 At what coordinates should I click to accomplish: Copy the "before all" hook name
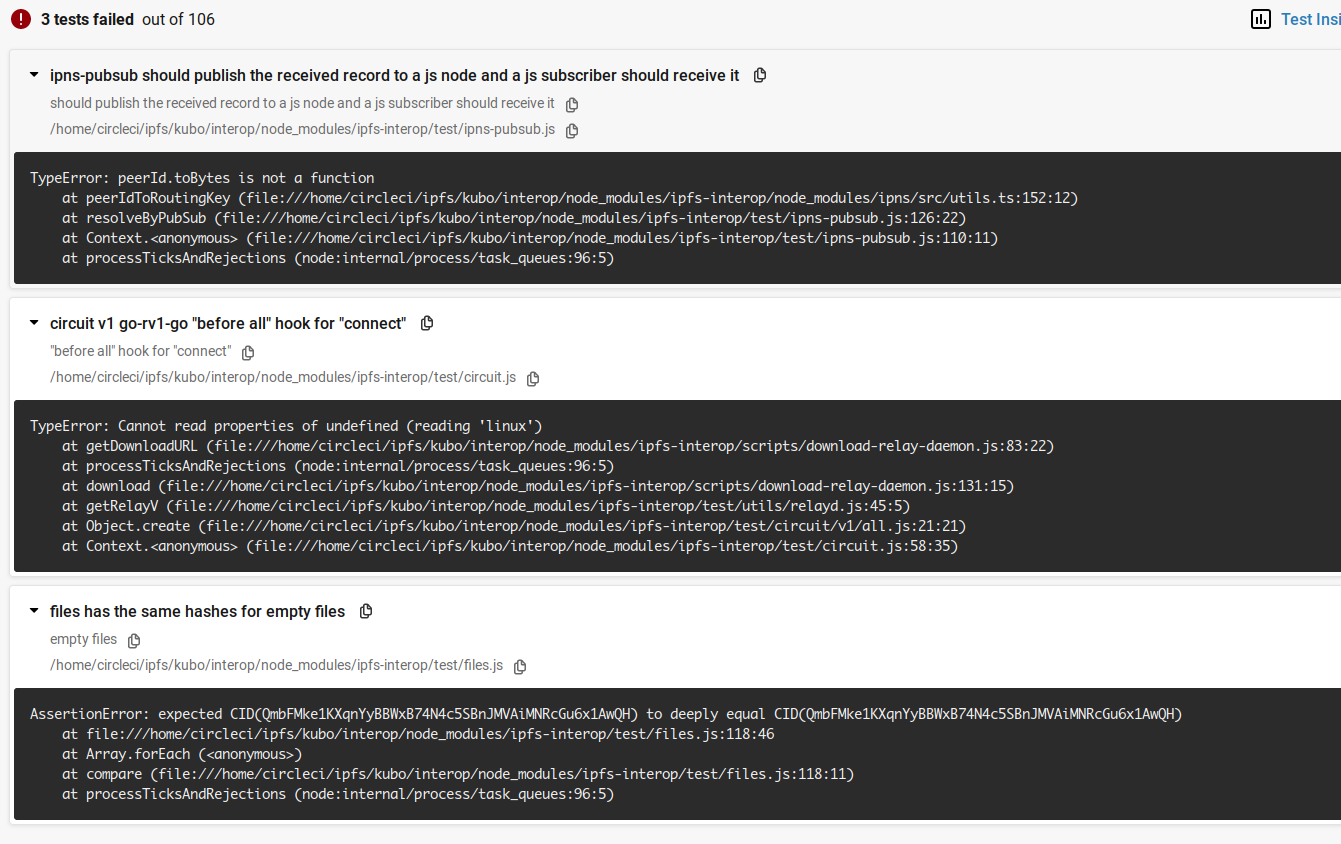pyautogui.click(x=248, y=352)
